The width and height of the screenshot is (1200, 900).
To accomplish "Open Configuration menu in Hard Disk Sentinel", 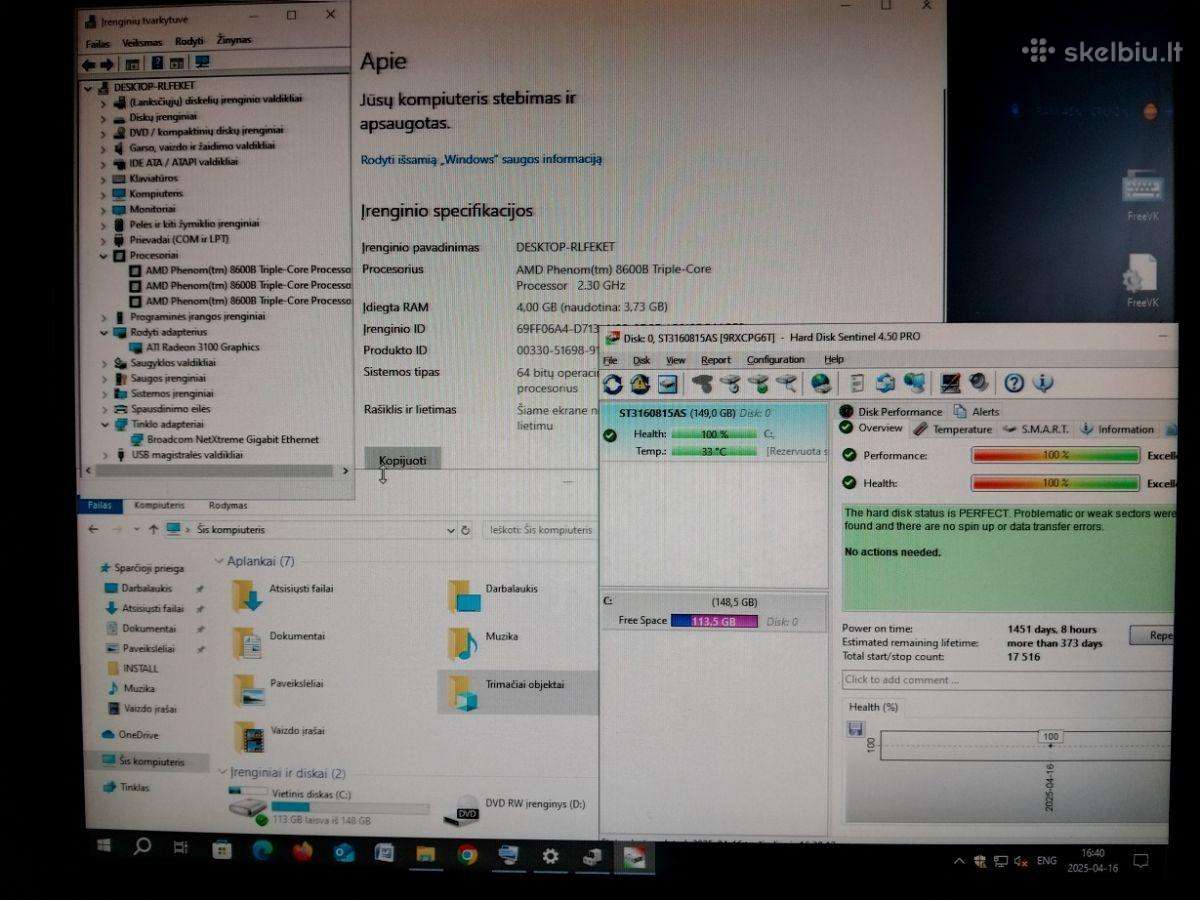I will [775, 360].
